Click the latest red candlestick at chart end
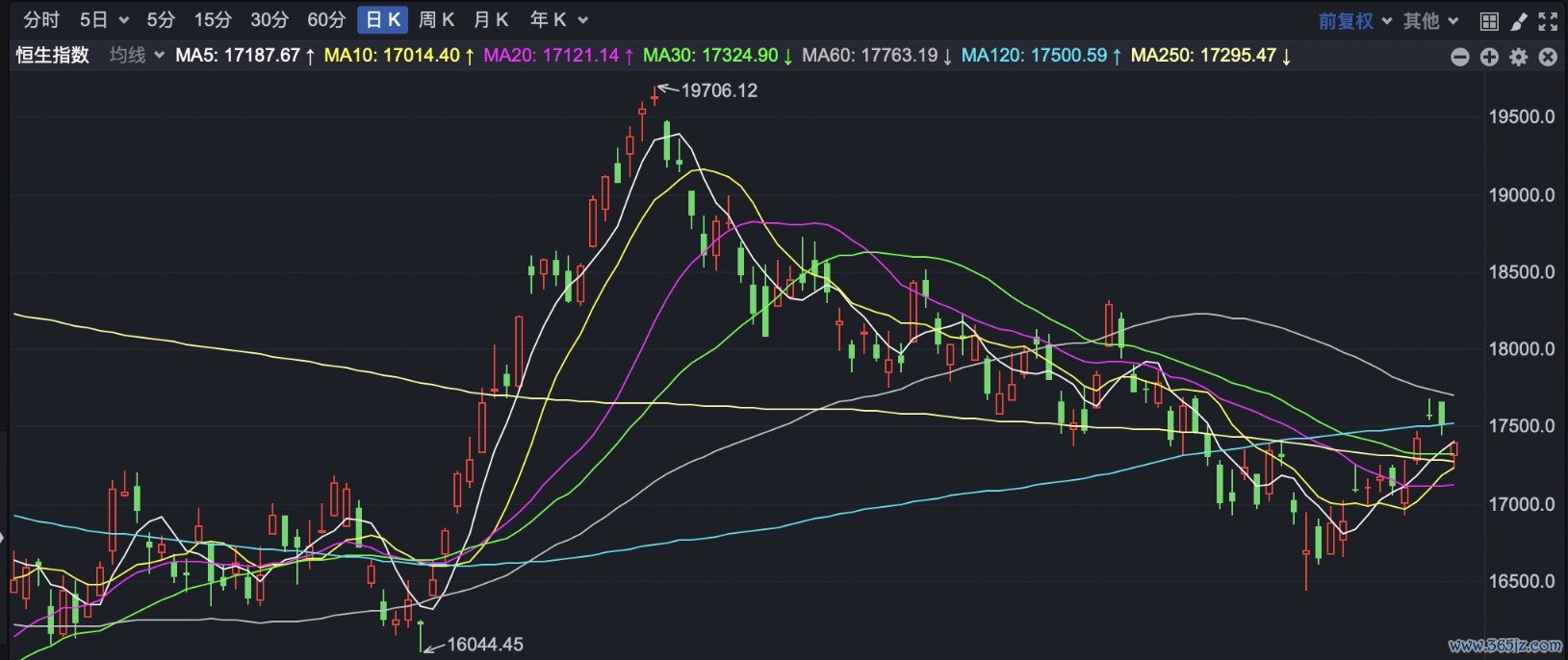This screenshot has height=660, width=1568. 1454,449
